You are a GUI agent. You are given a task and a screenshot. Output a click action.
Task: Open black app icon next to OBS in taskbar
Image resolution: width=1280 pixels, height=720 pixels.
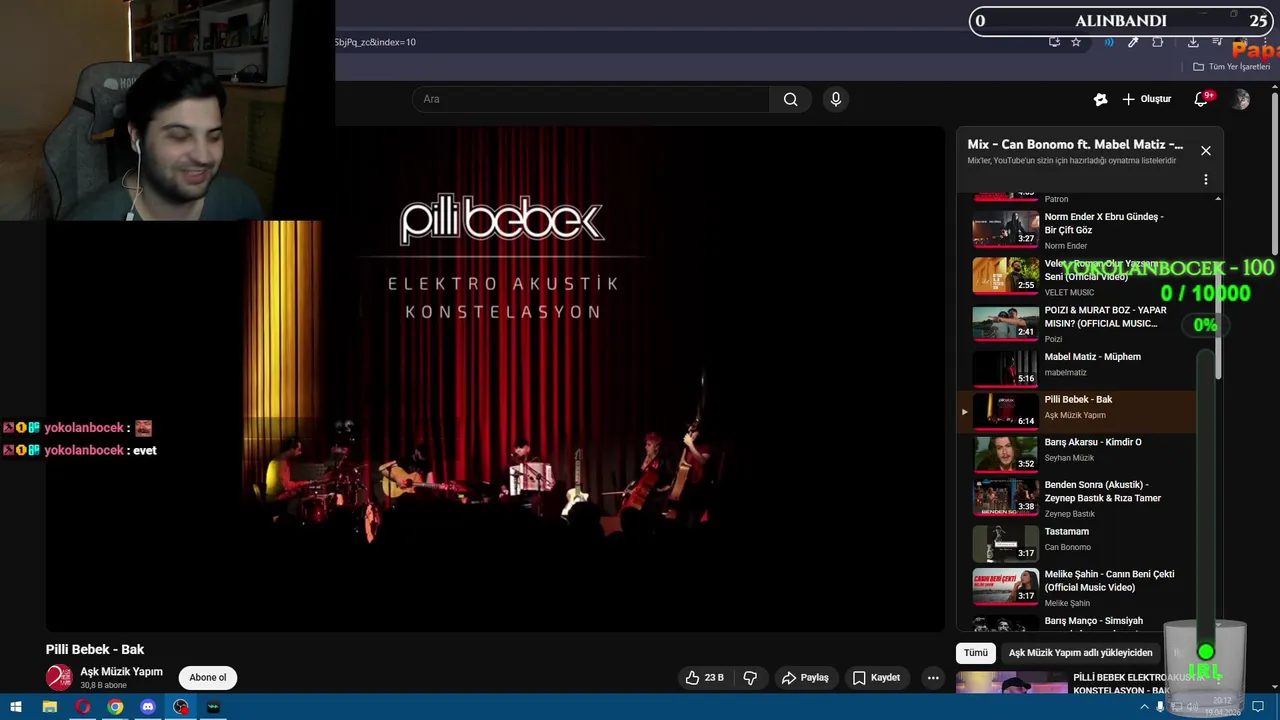point(213,707)
